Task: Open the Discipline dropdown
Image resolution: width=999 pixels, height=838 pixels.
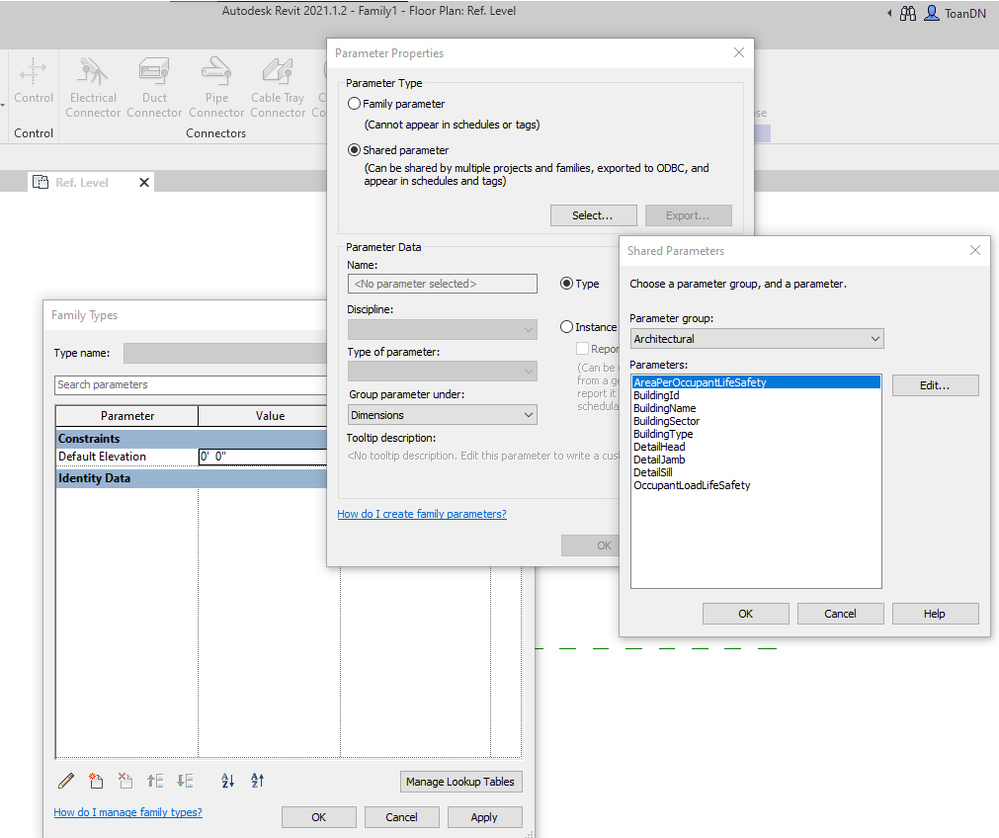Action: (x=442, y=329)
